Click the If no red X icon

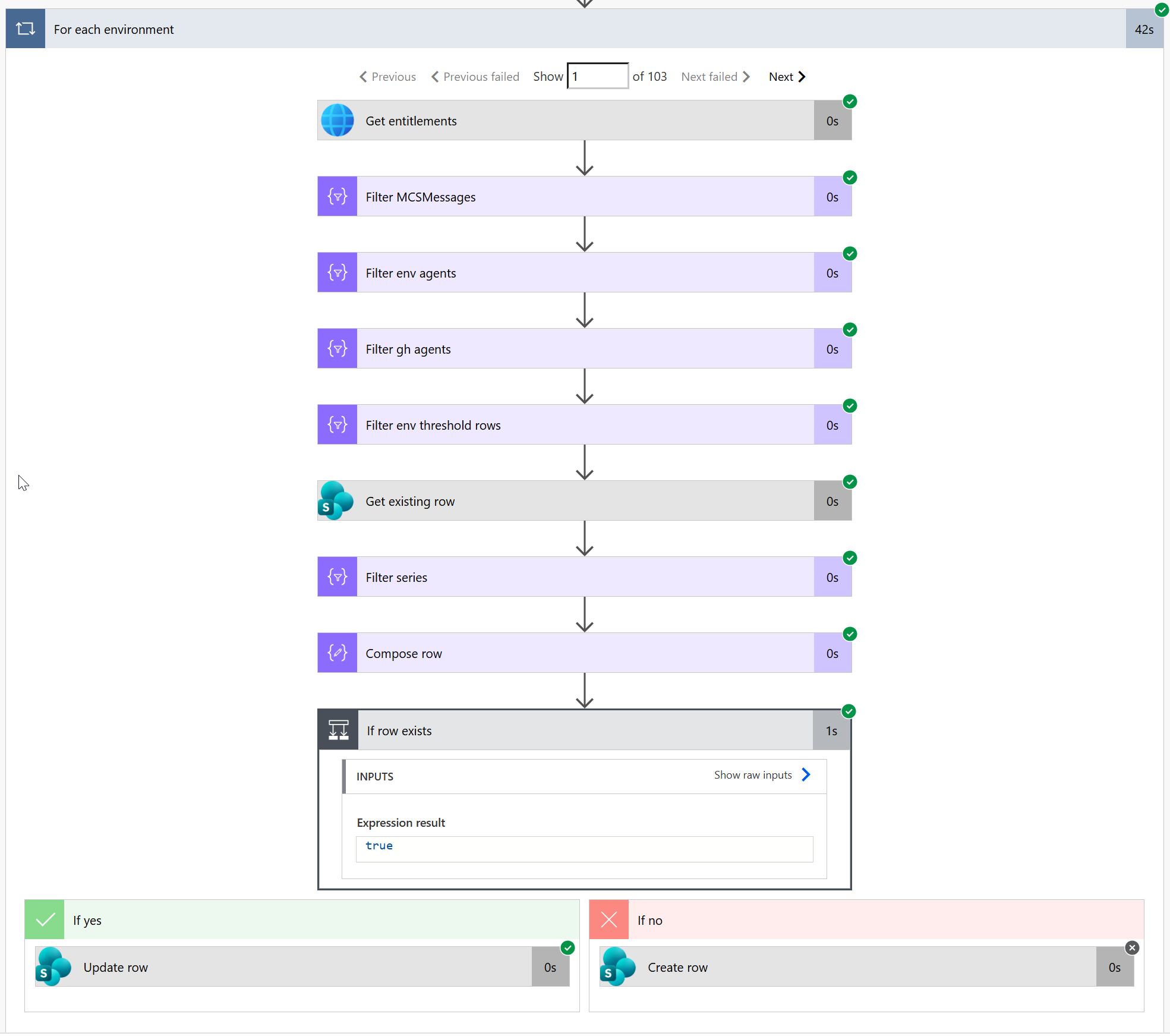[609, 920]
